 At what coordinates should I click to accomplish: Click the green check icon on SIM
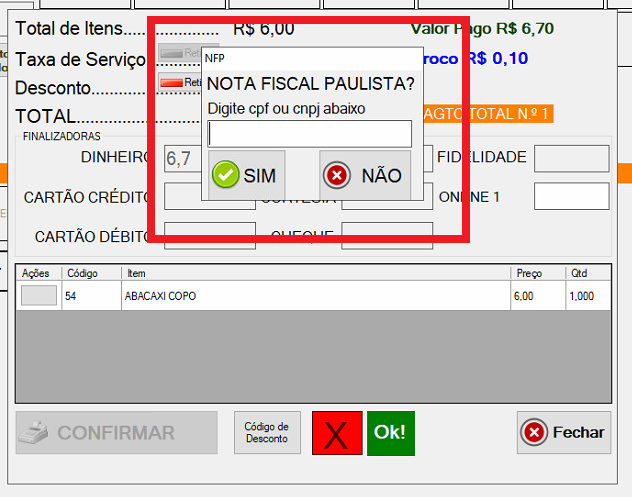coord(225,175)
